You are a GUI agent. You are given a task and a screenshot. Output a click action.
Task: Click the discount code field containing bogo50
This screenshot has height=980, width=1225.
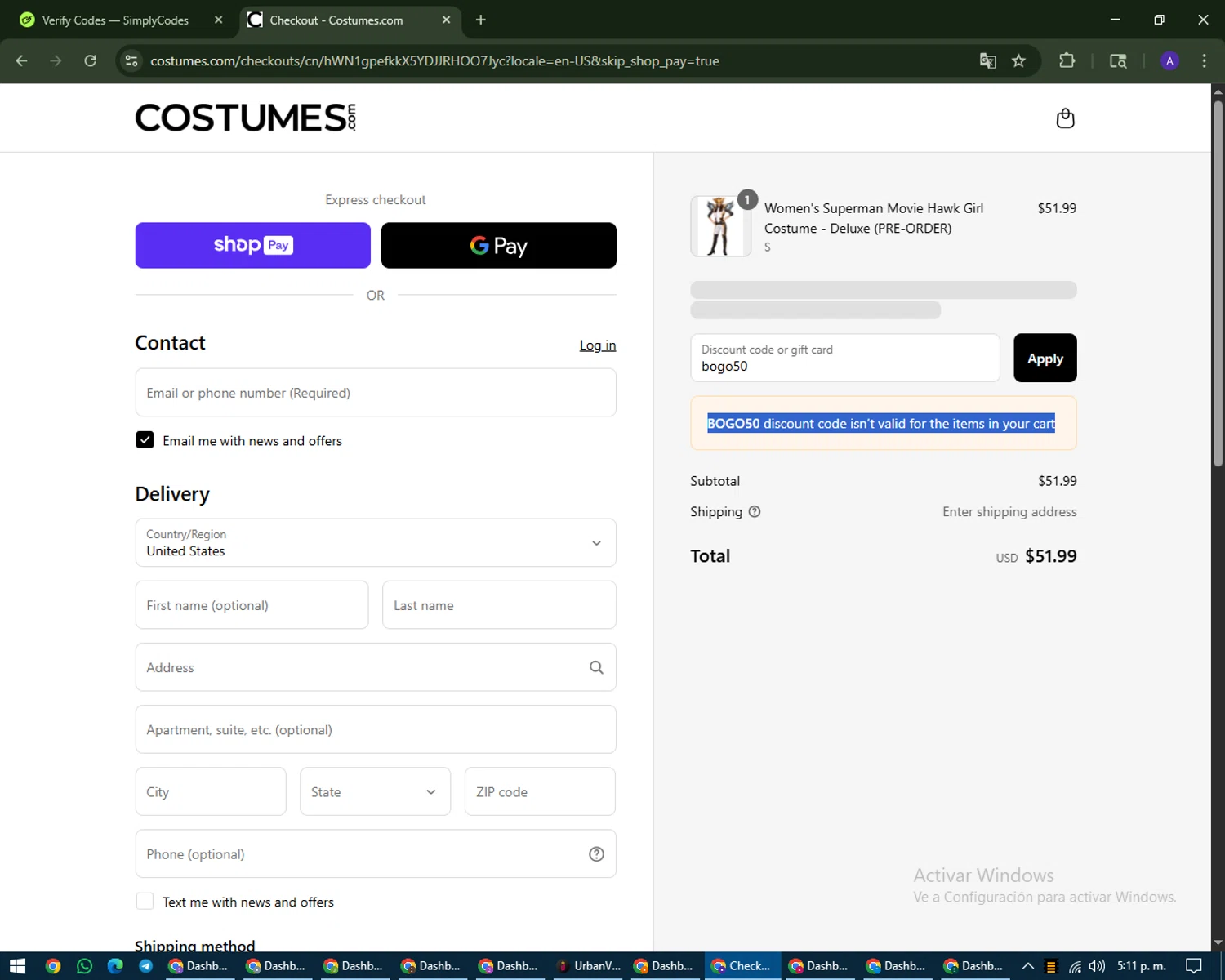tap(845, 358)
